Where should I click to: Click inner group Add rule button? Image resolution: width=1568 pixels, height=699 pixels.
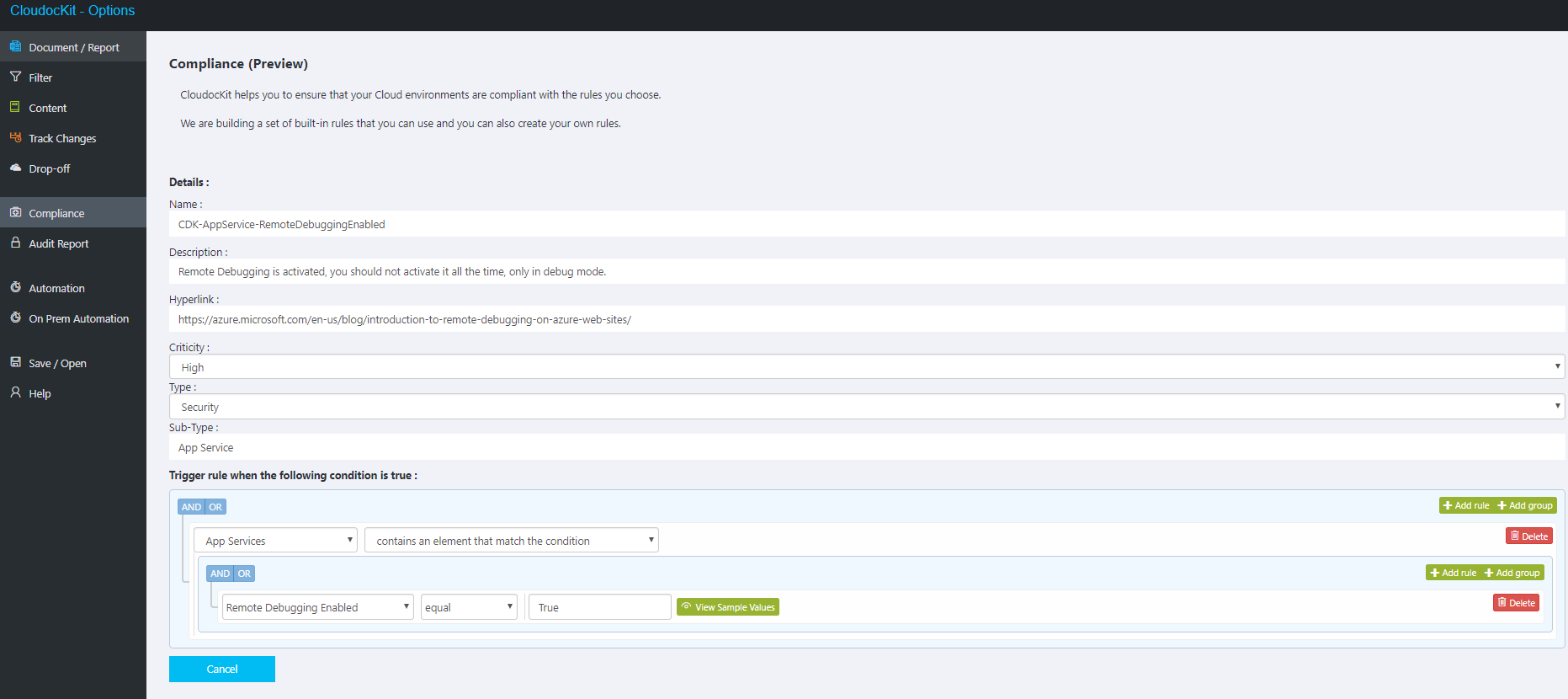tap(1453, 573)
